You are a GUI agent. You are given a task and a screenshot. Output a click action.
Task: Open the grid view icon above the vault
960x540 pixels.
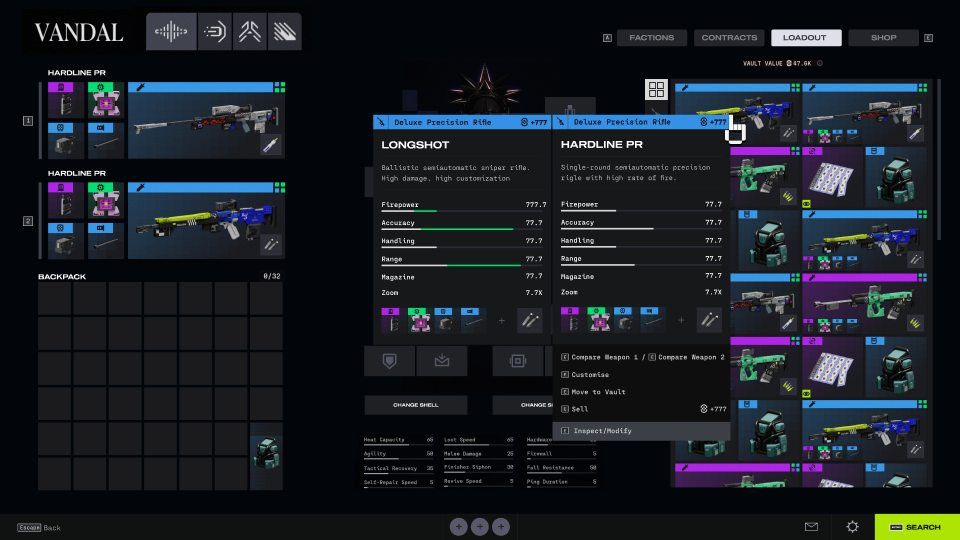pos(656,89)
